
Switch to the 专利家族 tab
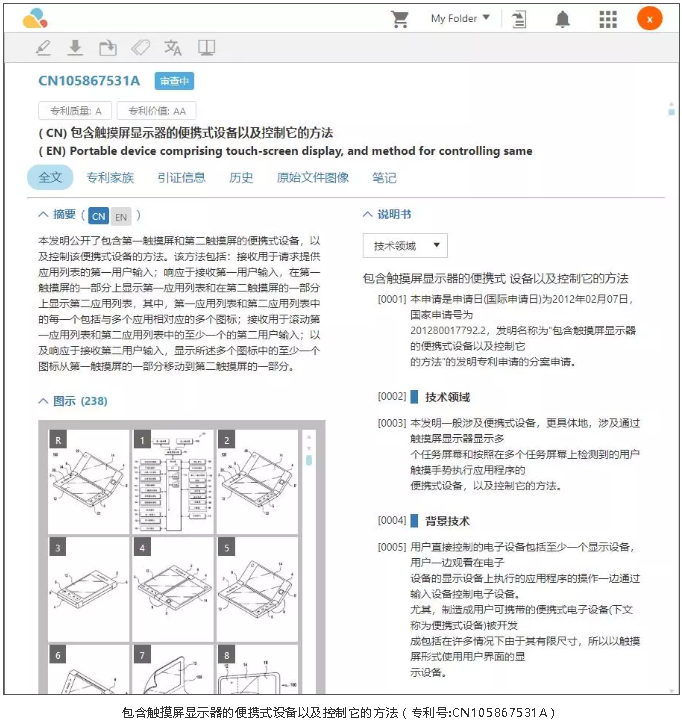click(x=110, y=178)
